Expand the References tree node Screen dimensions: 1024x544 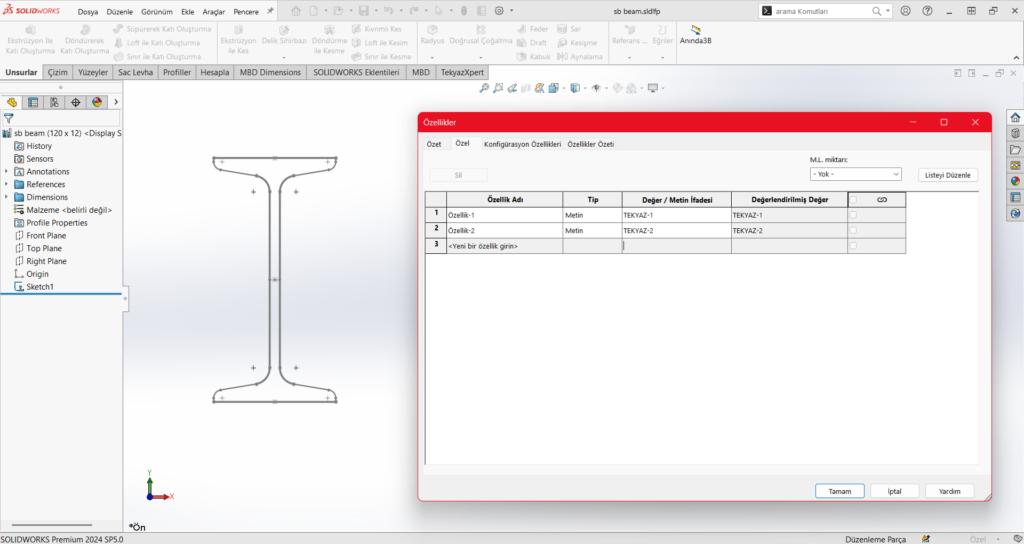[7, 184]
